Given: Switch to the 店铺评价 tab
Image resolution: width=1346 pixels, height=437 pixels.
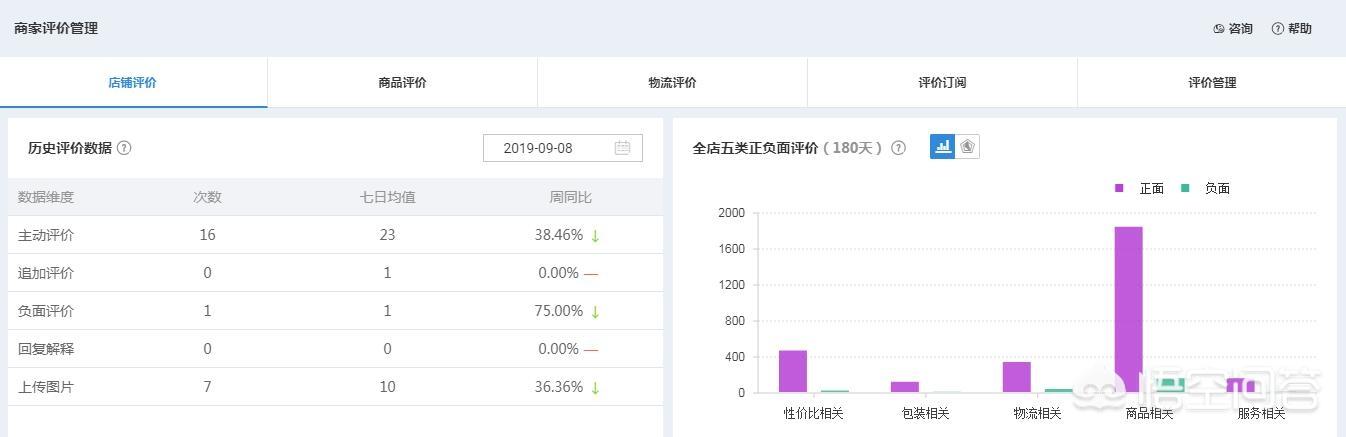Looking at the screenshot, I should [133, 83].
